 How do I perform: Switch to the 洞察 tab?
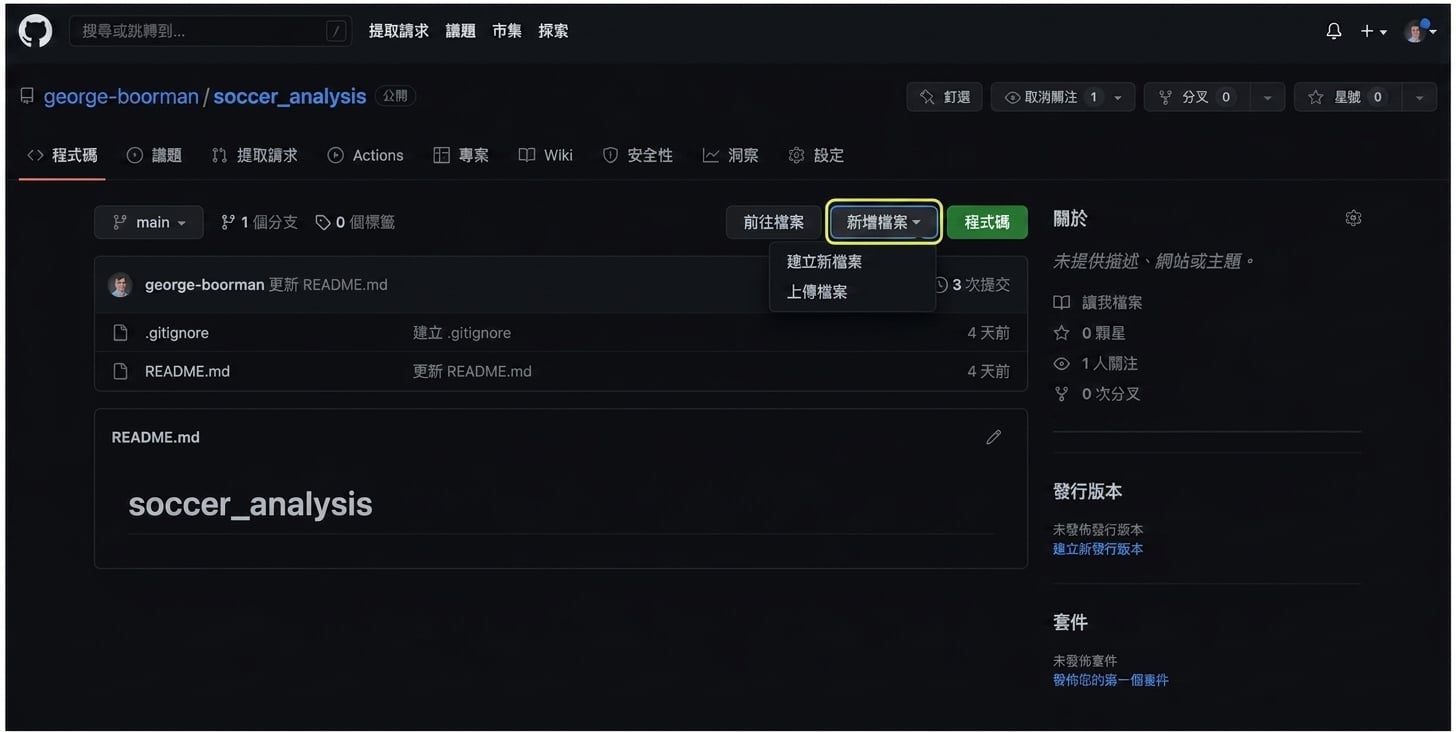click(731, 155)
